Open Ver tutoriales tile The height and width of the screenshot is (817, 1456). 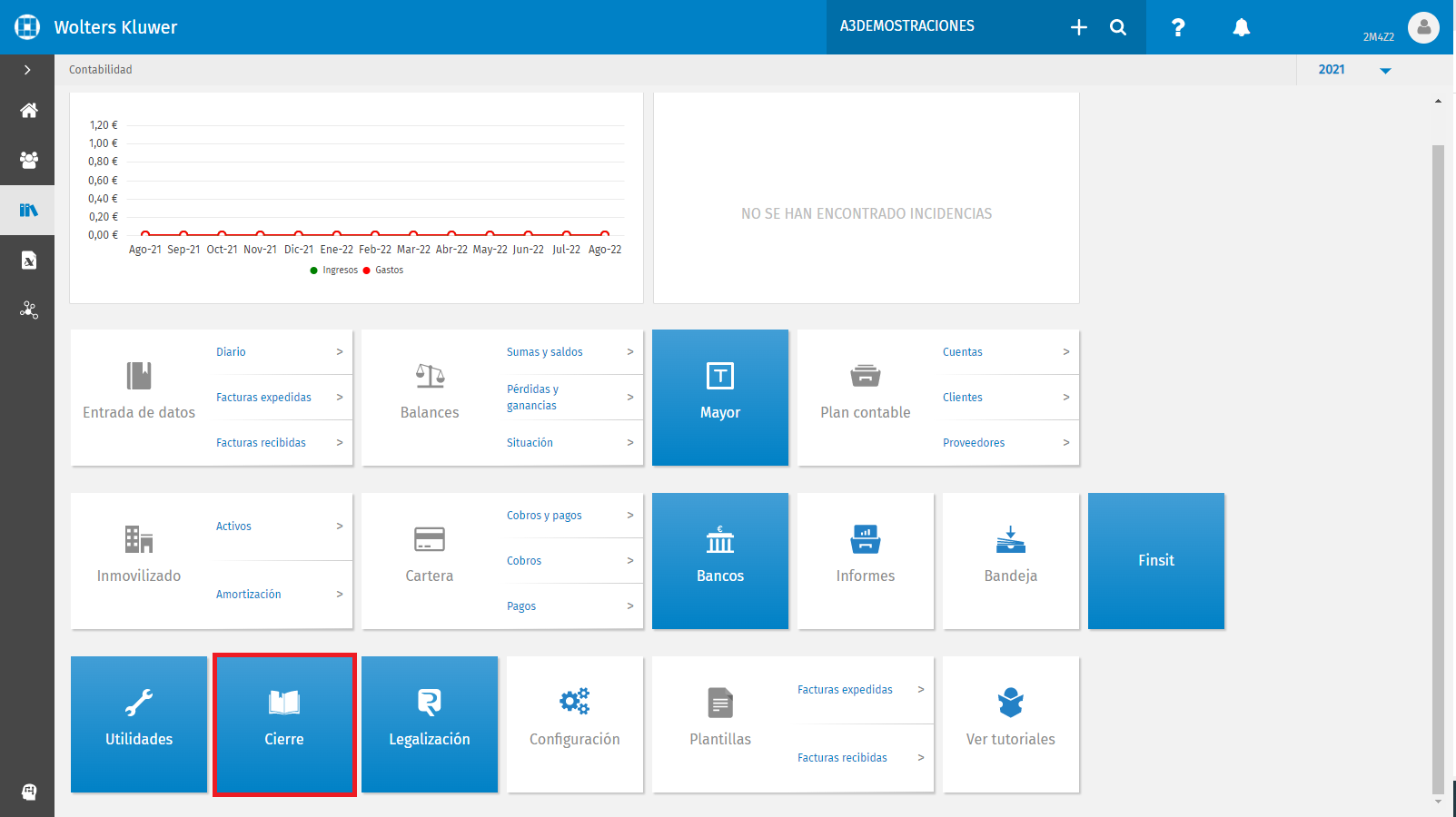(x=1011, y=724)
